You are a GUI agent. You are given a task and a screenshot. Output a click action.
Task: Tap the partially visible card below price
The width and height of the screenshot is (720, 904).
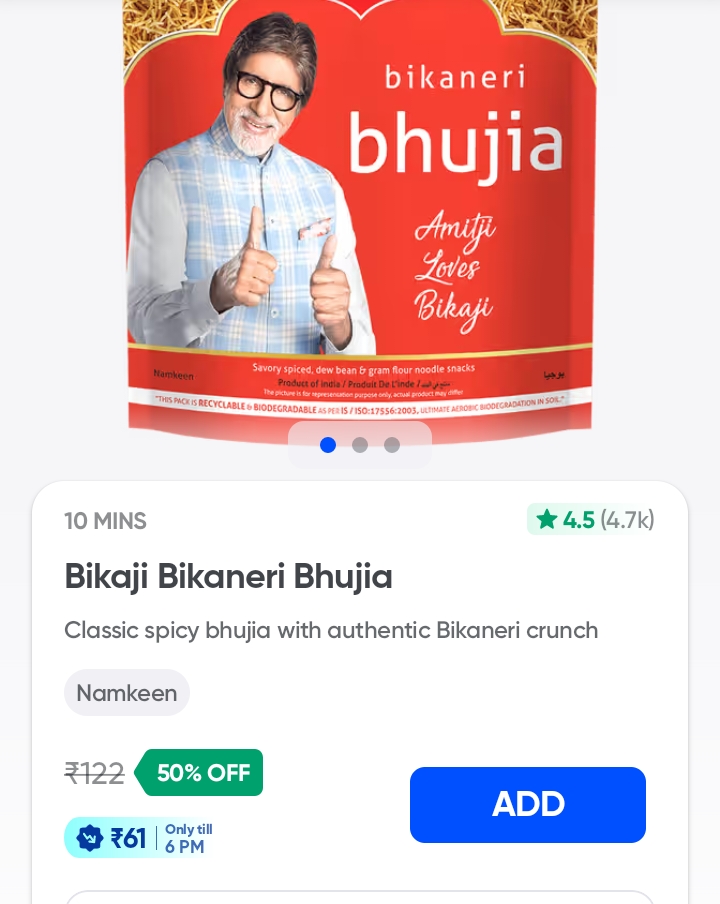click(360, 898)
